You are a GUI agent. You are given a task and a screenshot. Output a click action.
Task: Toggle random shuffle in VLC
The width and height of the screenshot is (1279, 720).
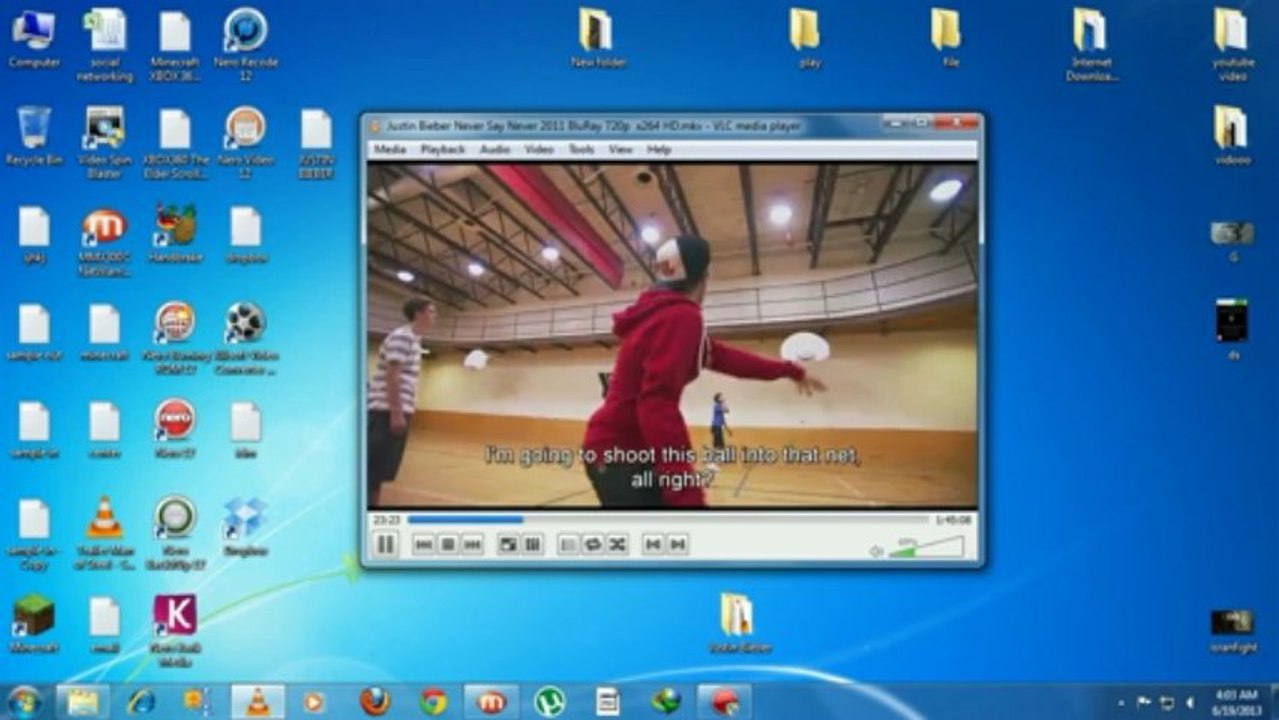pyautogui.click(x=616, y=545)
